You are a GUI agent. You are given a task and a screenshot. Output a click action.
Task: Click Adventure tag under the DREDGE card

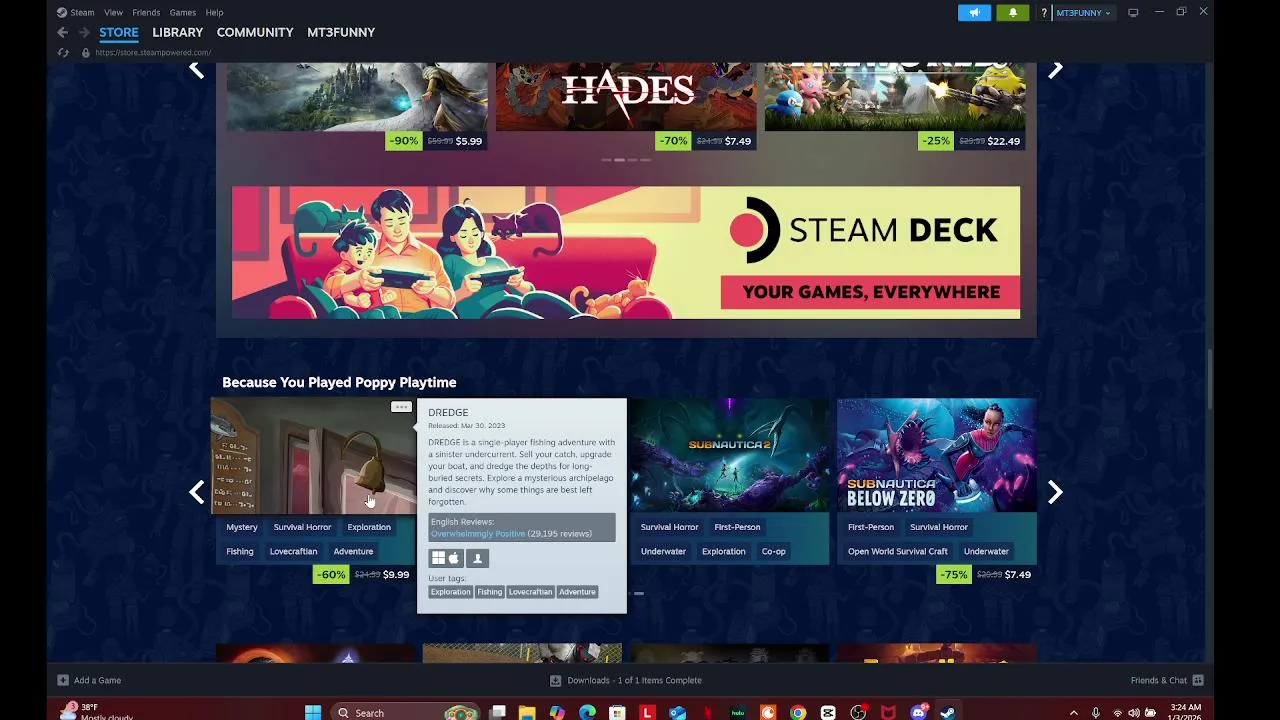pyautogui.click(x=353, y=551)
